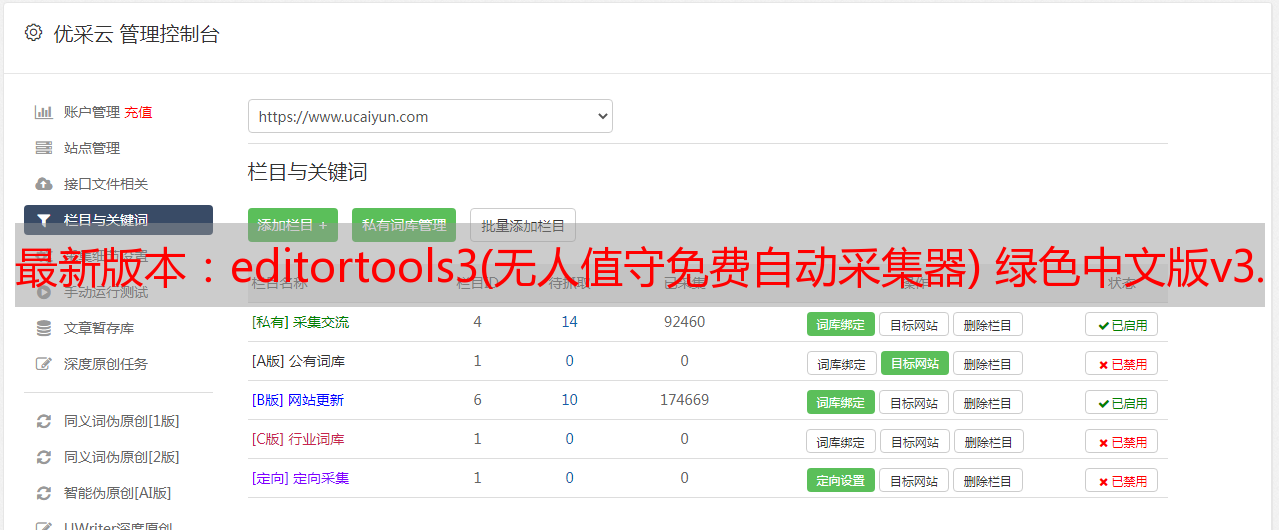Screen dimensions: 1279x530
Task: Open 同义词伪原创[1版] in the sidebar
Action: coord(121,421)
